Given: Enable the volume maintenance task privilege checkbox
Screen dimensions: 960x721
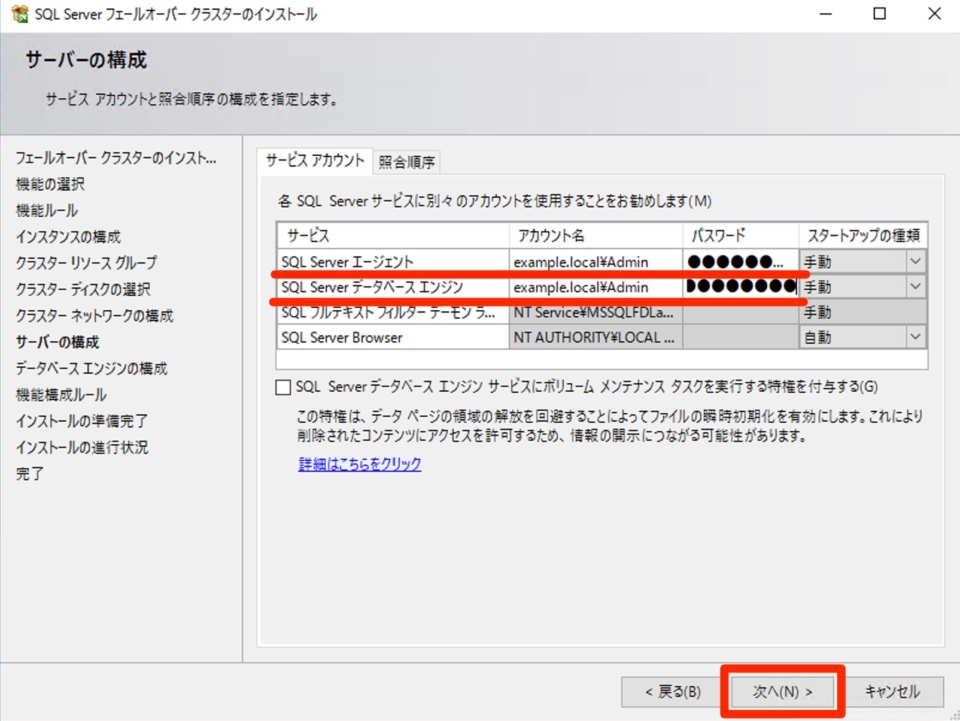Looking at the screenshot, I should pos(283,387).
